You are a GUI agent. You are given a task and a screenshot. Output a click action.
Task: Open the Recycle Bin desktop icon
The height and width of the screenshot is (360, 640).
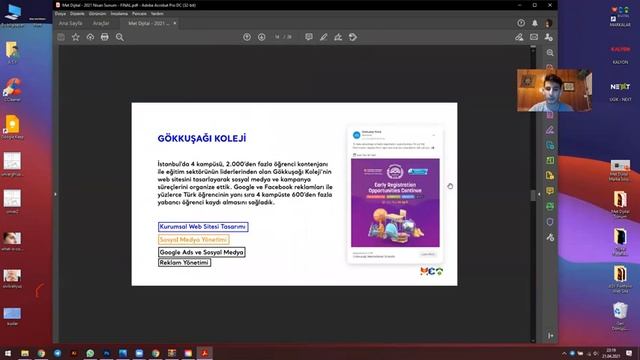point(620,317)
